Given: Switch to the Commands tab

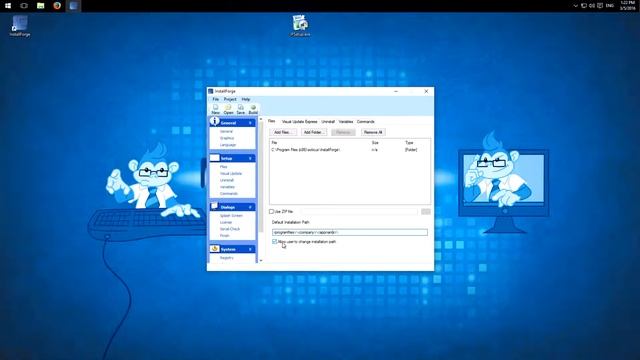Looking at the screenshot, I should [x=366, y=122].
